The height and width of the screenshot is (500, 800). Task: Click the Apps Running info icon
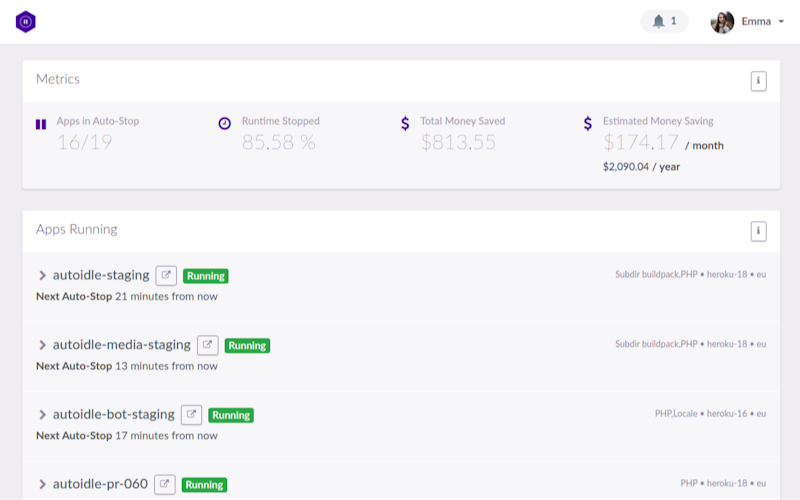(758, 231)
